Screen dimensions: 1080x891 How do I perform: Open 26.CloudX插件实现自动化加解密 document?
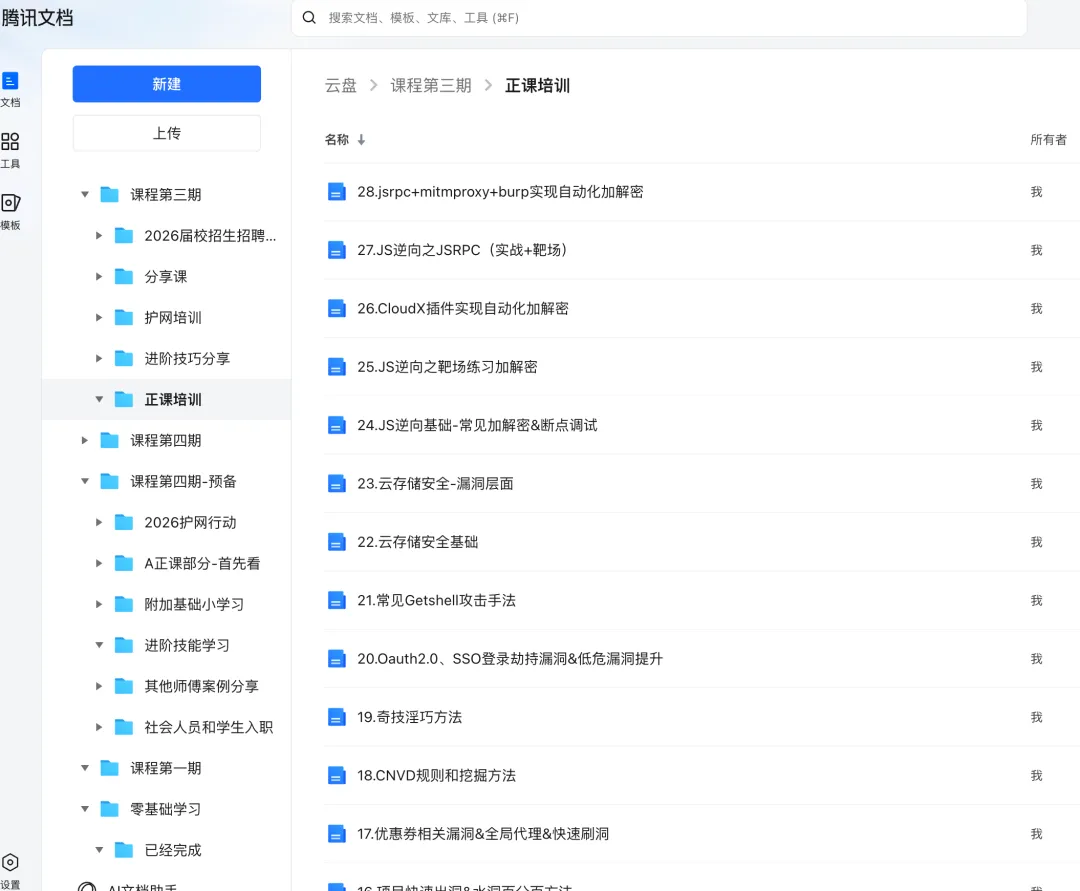coord(463,308)
